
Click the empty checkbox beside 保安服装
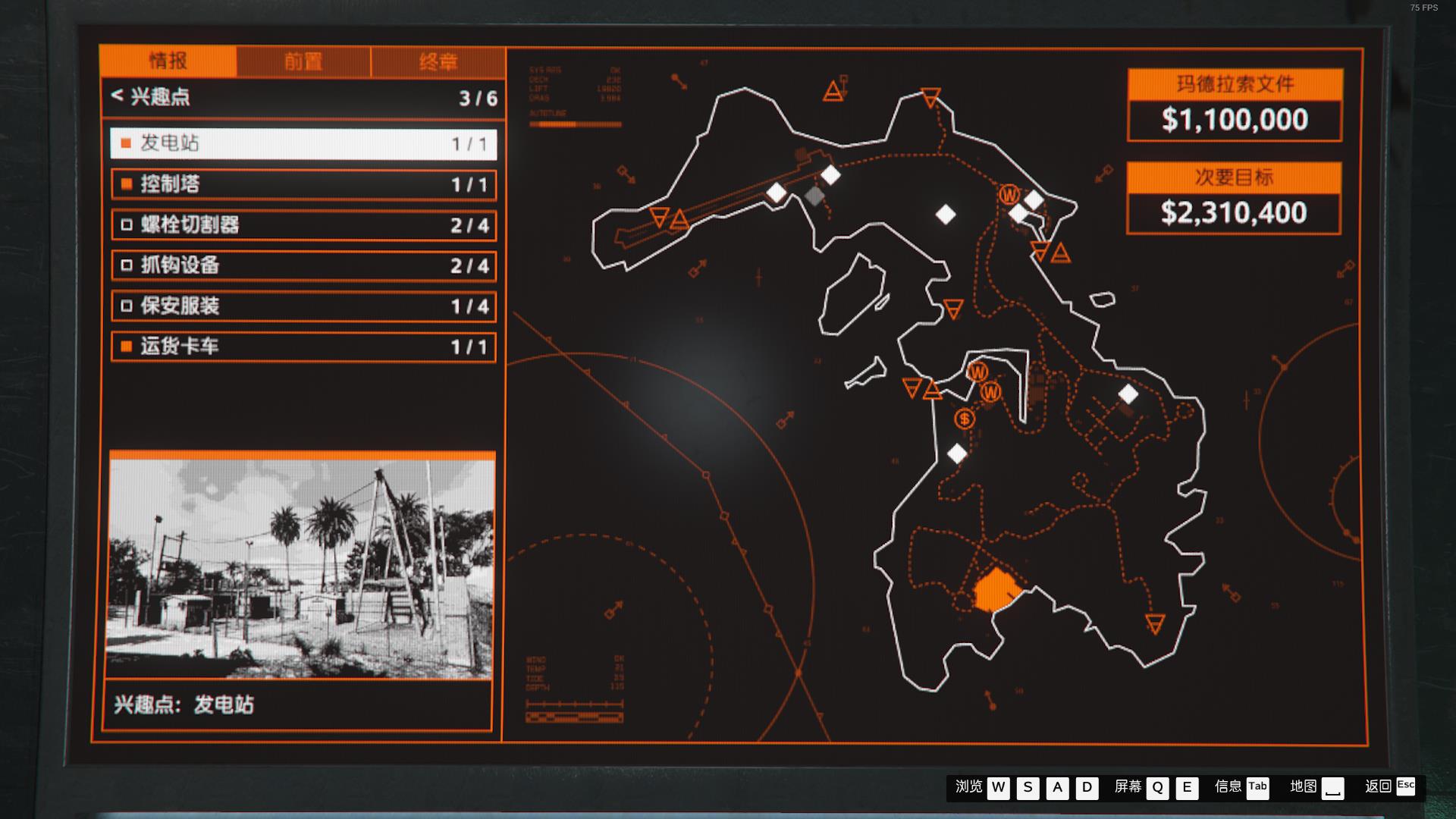[127, 306]
